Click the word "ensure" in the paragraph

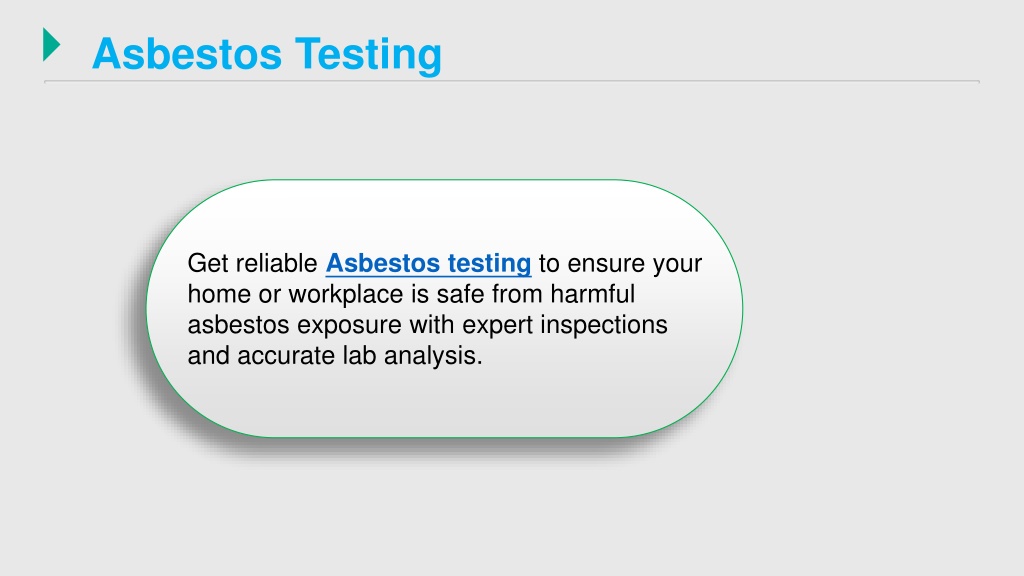tap(607, 264)
